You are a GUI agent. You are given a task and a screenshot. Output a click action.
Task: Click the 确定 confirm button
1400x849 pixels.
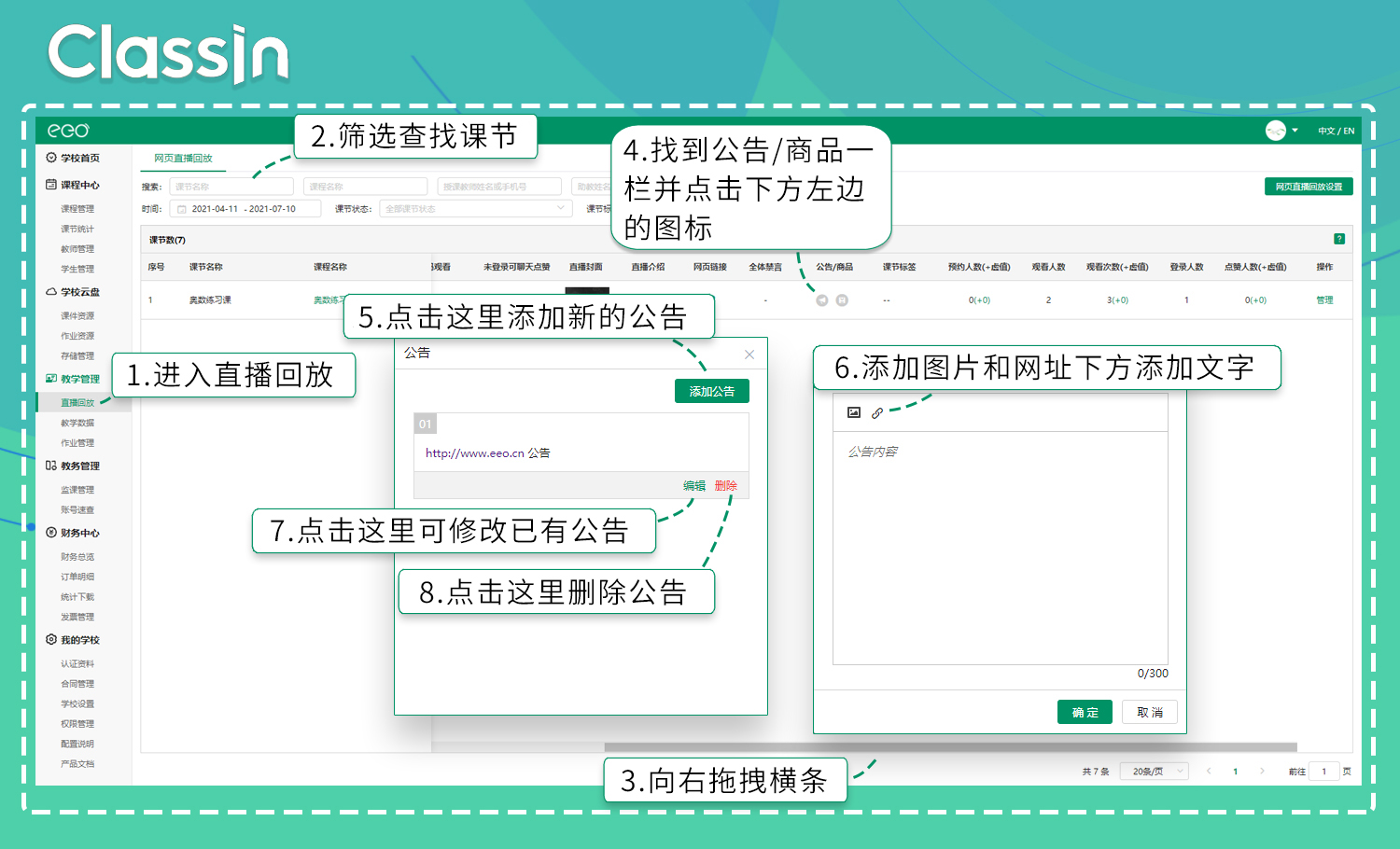click(1085, 712)
